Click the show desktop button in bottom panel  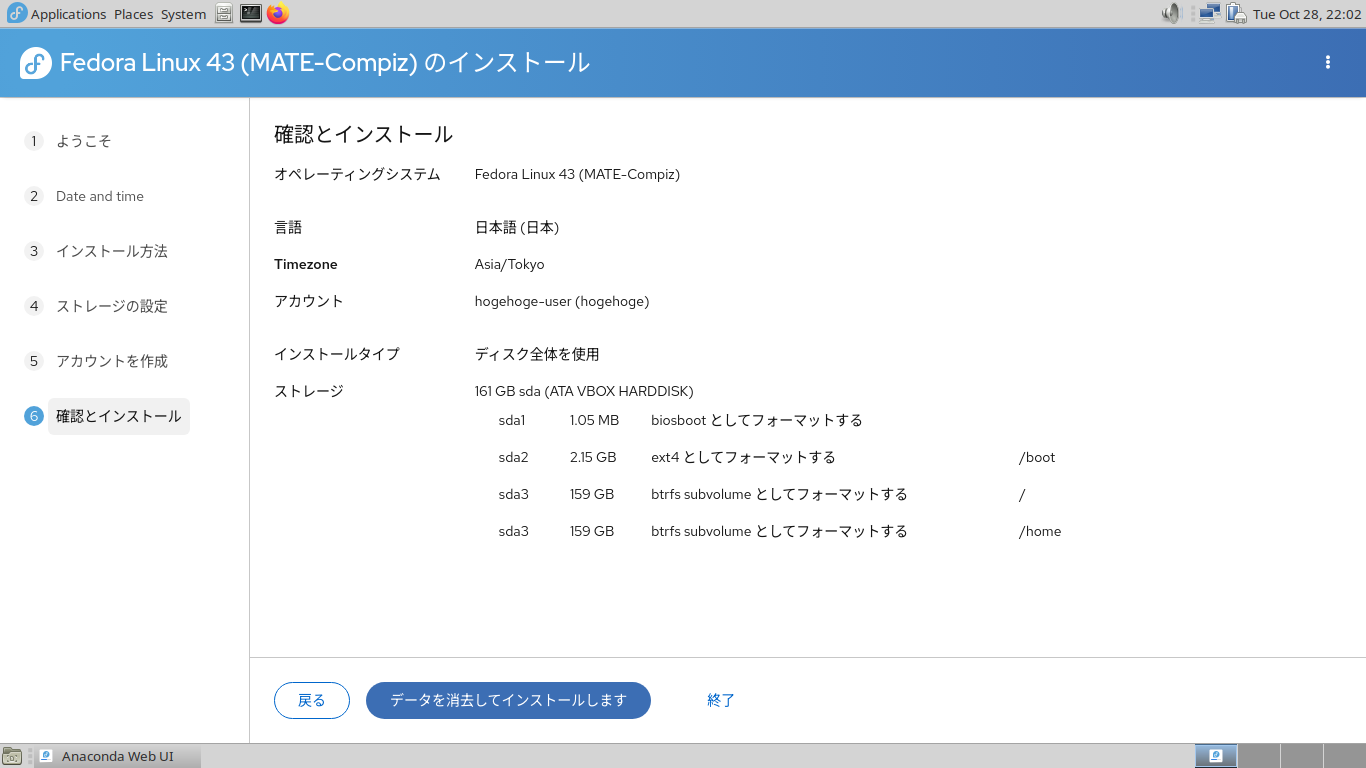tap(12, 757)
